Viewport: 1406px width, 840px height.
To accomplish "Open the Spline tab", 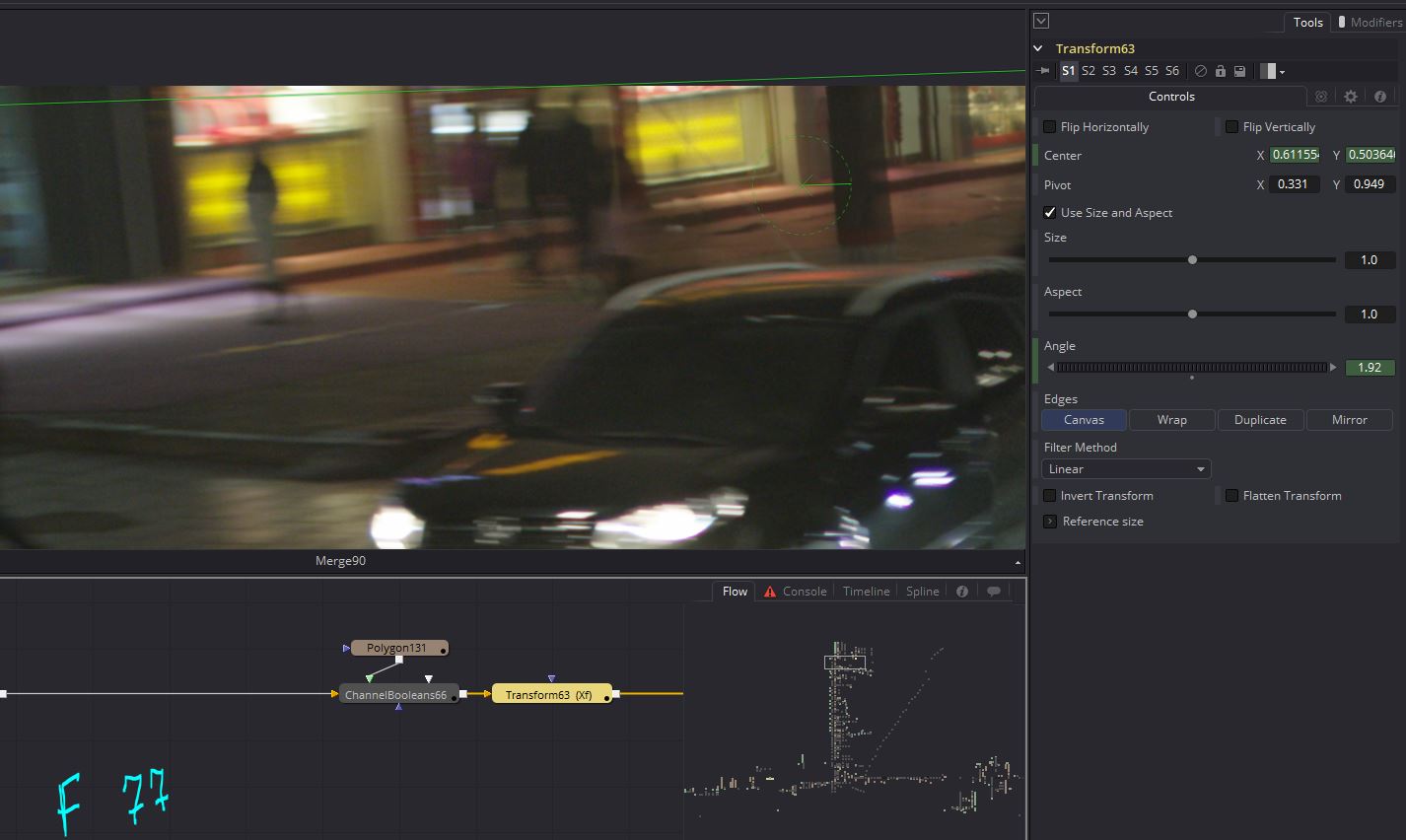I will pos(923,592).
